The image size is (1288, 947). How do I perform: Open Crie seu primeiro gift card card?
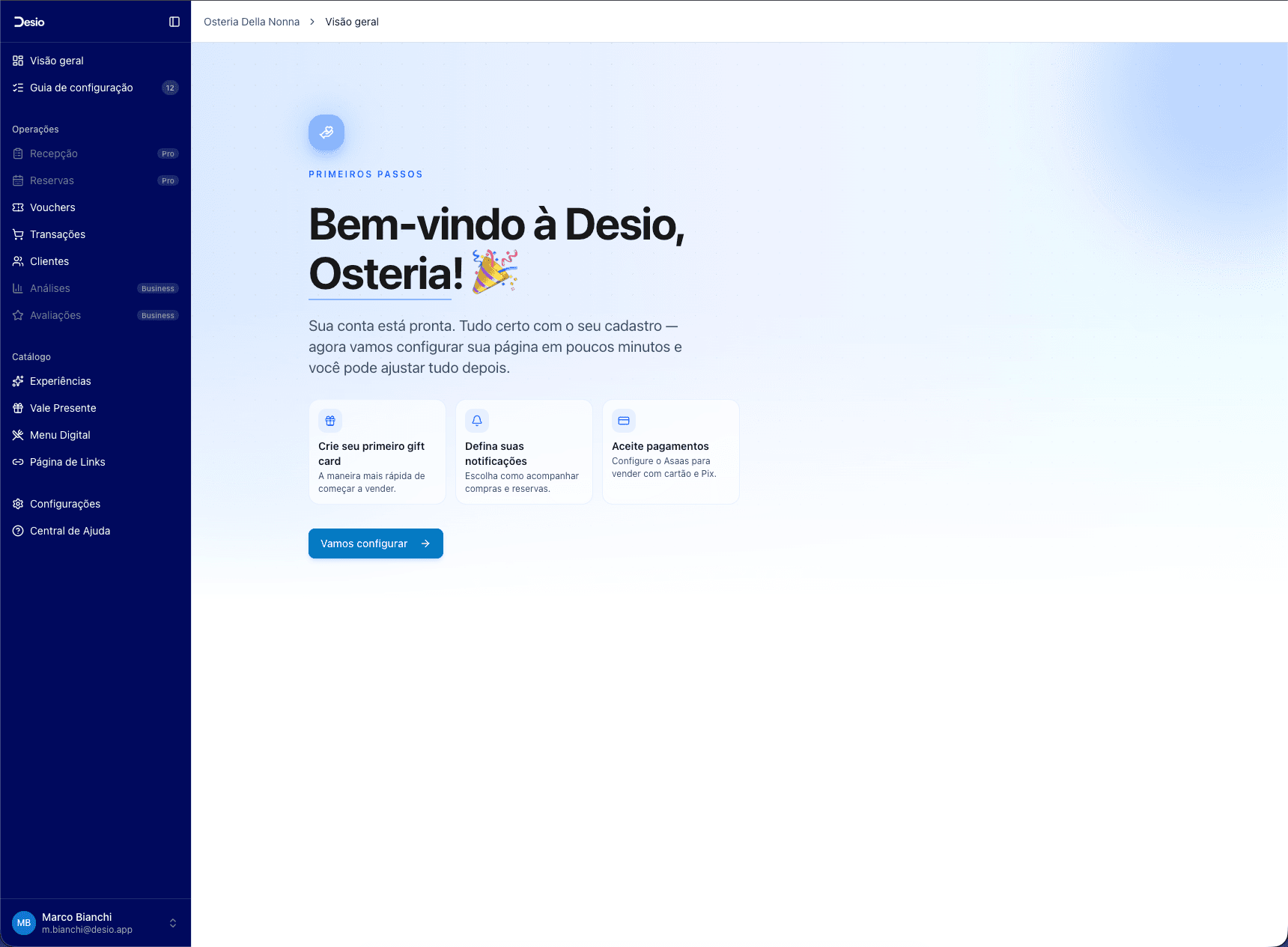point(377,451)
